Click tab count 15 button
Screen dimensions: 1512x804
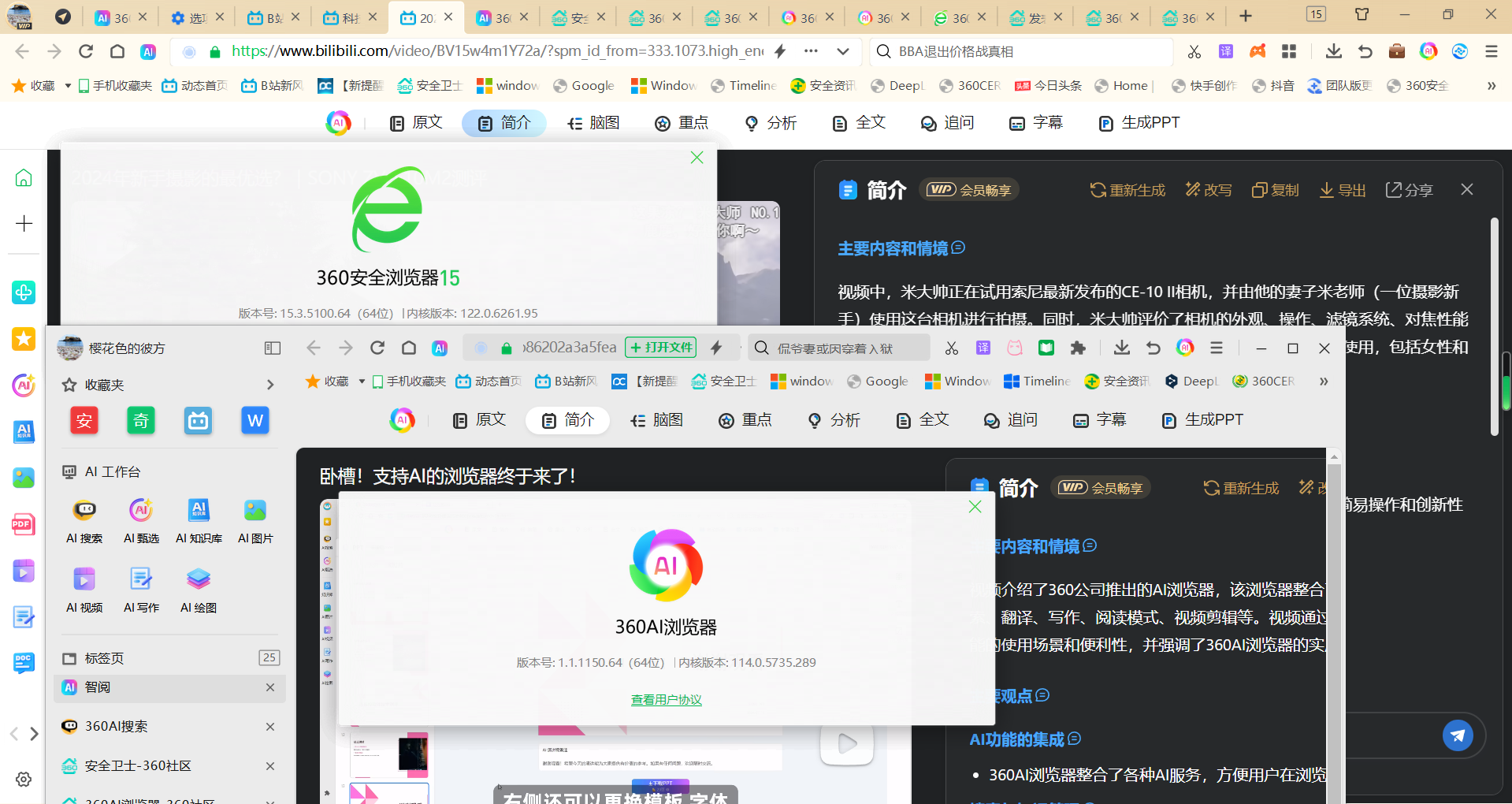[x=1316, y=14]
